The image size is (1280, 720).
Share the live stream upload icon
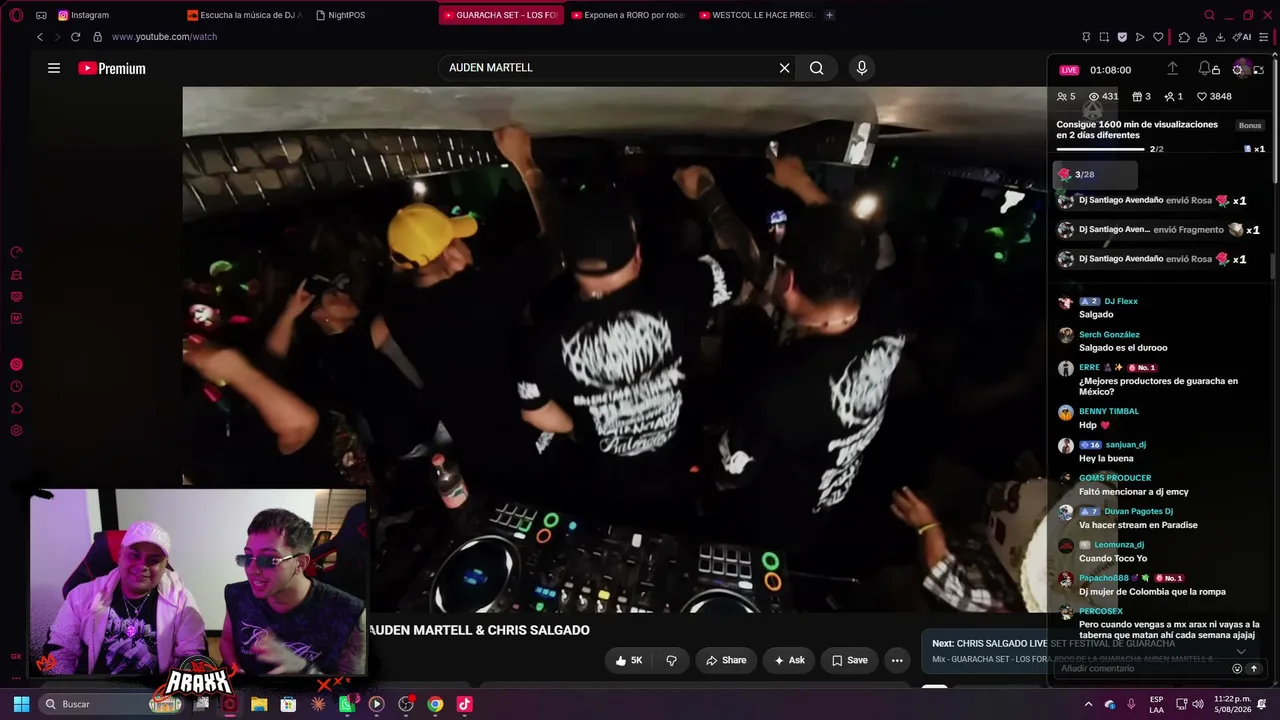coord(1173,69)
